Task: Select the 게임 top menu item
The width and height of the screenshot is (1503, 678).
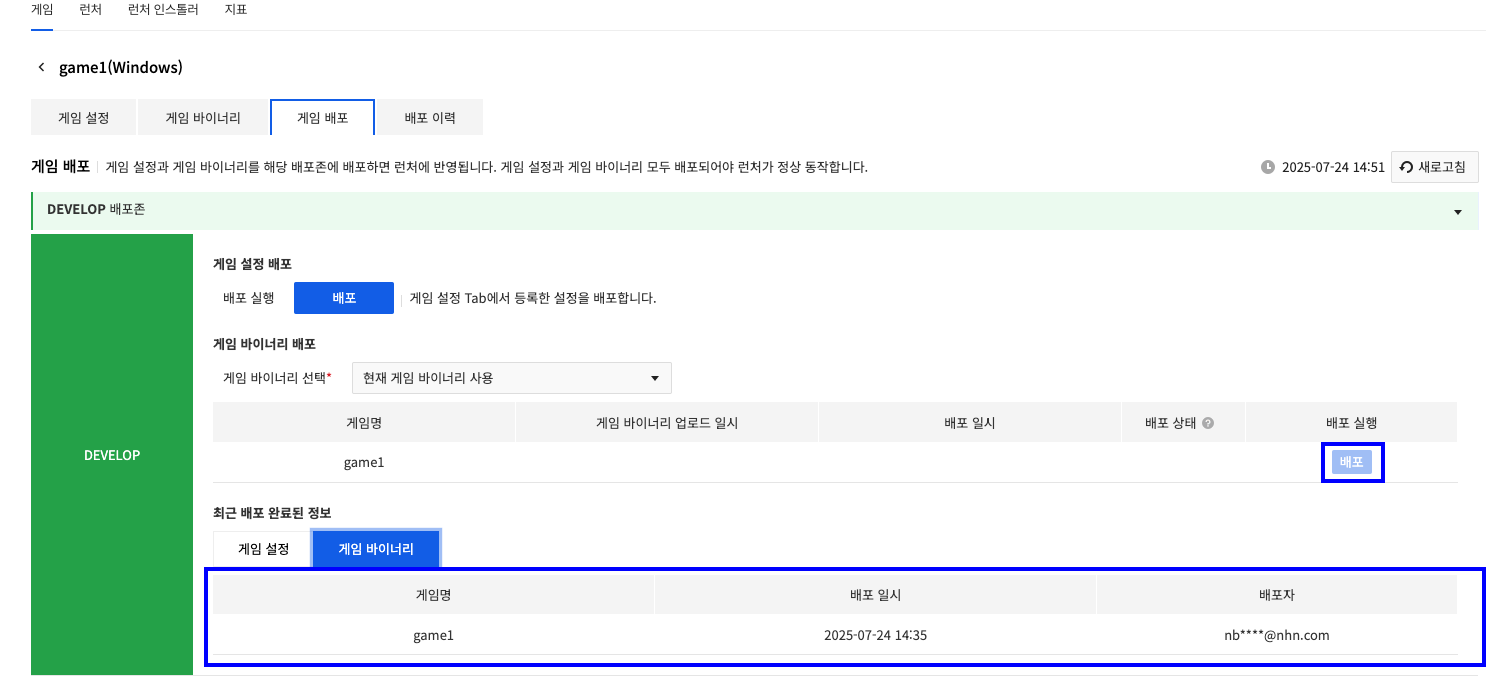Action: [x=42, y=10]
